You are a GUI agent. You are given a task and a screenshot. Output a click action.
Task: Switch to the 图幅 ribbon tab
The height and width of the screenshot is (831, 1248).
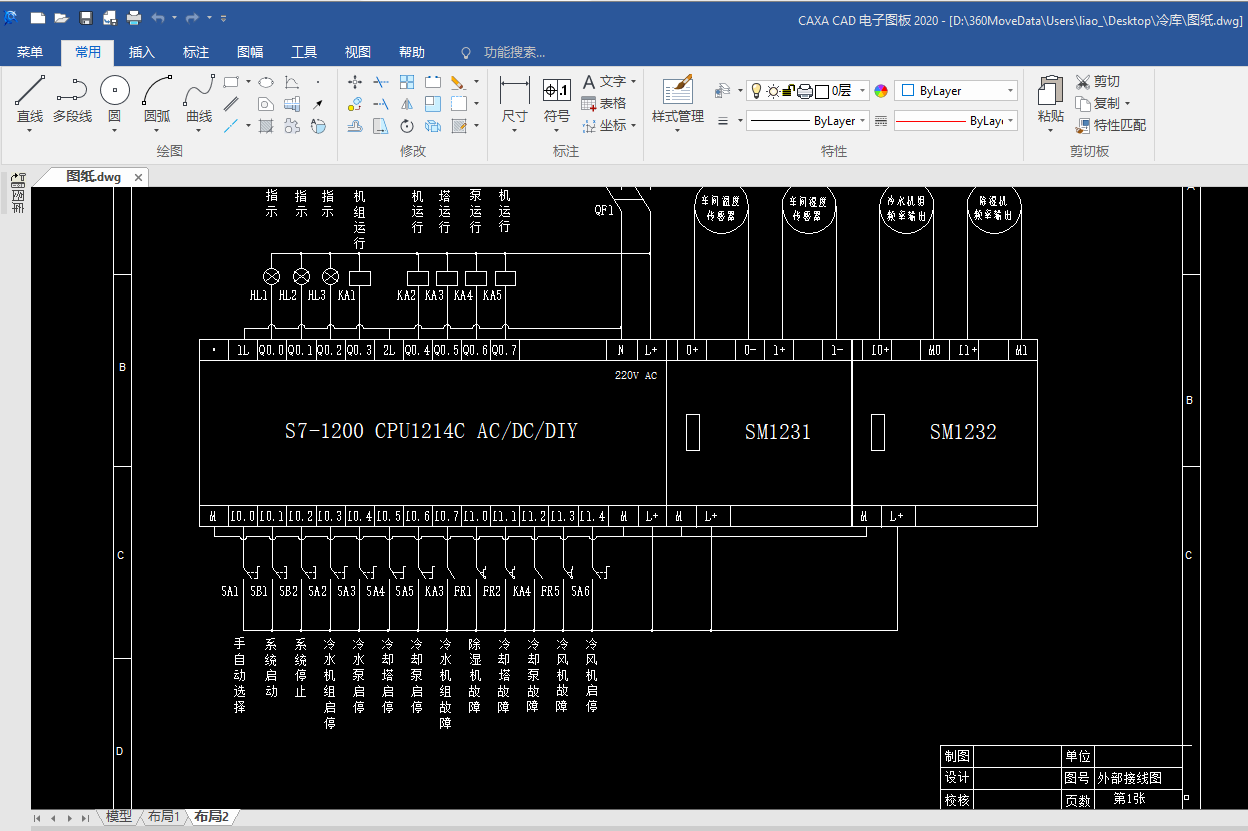coord(250,52)
